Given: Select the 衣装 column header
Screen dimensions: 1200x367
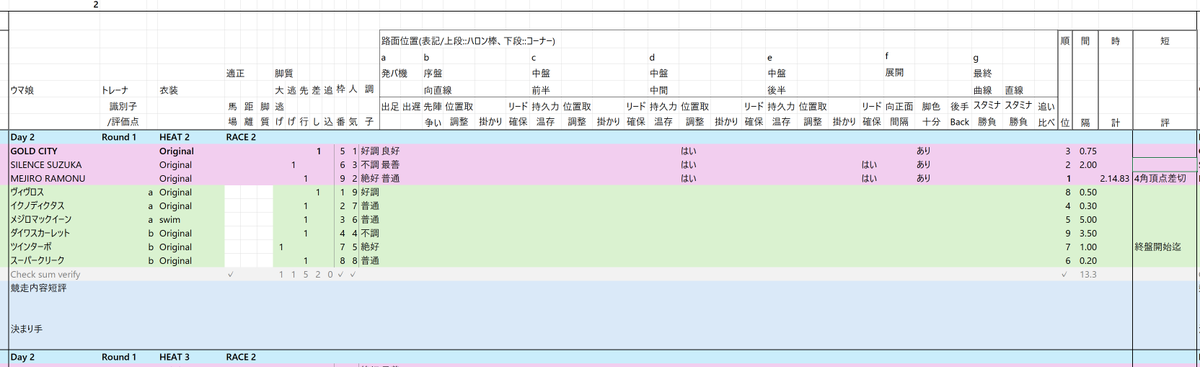Looking at the screenshot, I should coord(169,90).
